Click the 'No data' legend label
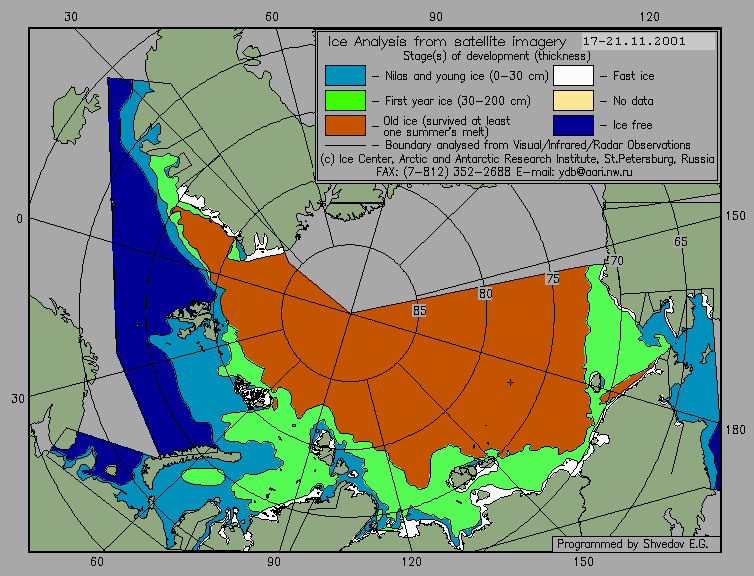The height and width of the screenshot is (576, 754). pos(633,101)
